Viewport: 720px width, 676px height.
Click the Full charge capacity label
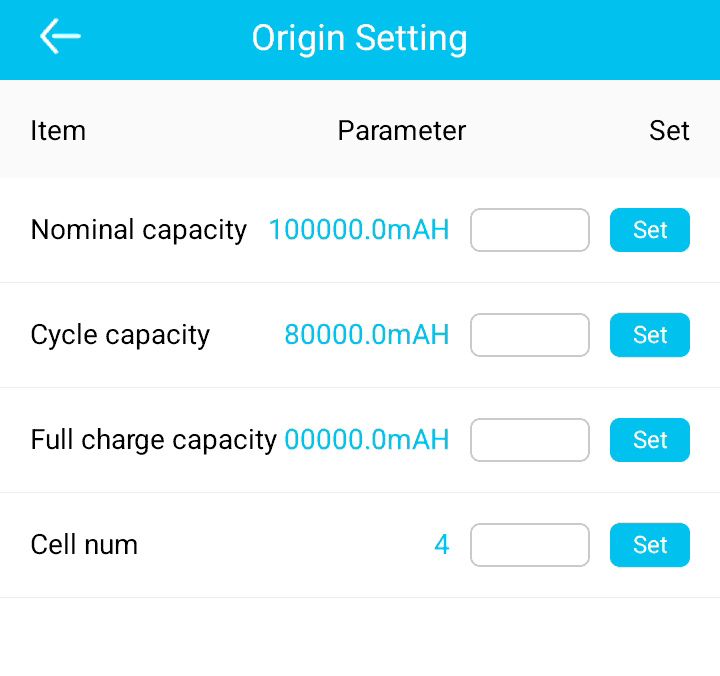(x=153, y=440)
